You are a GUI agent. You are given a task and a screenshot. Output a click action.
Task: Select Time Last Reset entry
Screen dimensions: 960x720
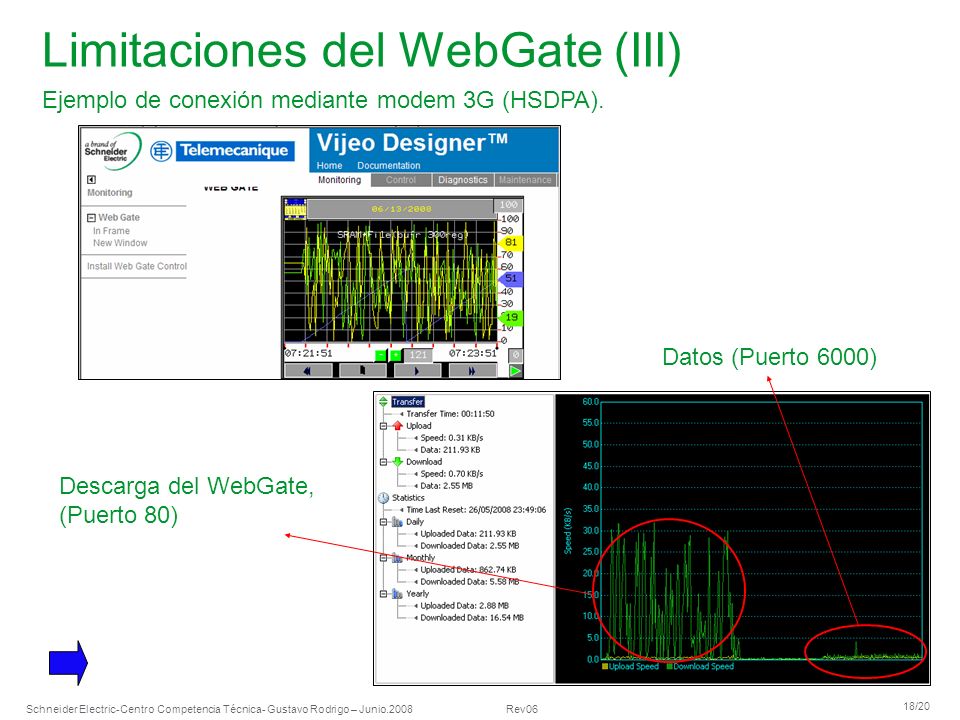tap(476, 510)
